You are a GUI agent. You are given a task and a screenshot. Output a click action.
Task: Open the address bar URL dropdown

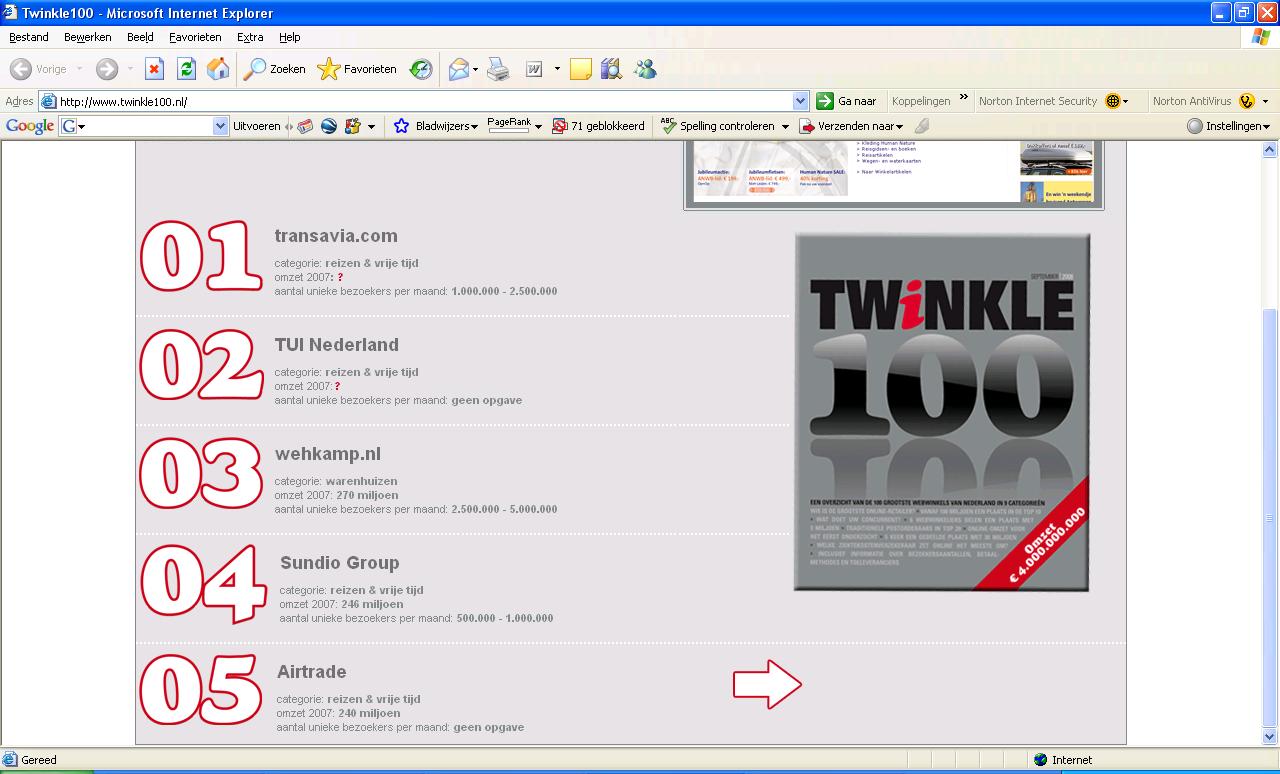(800, 101)
